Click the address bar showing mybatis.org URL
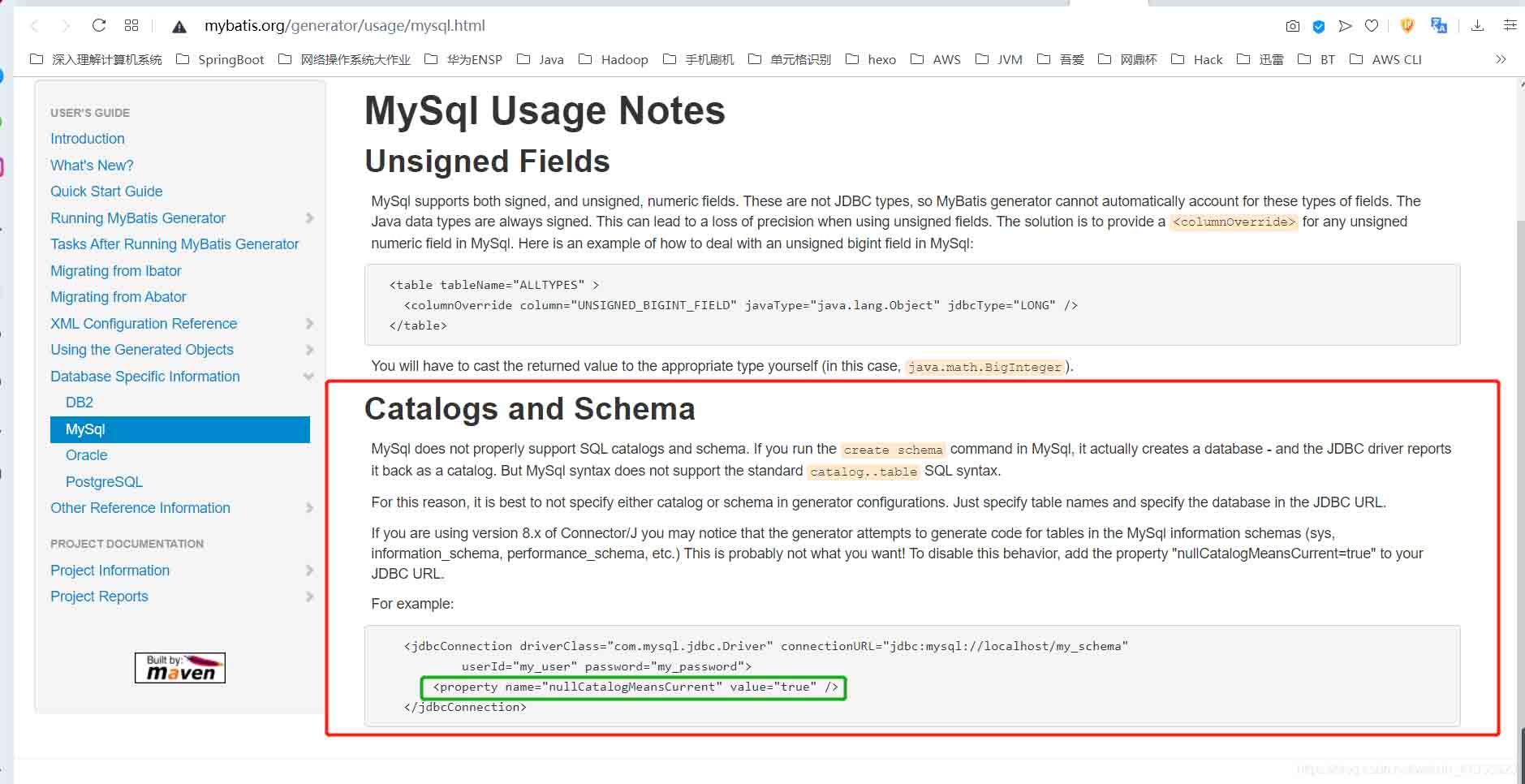This screenshot has width=1525, height=784. pos(345,25)
